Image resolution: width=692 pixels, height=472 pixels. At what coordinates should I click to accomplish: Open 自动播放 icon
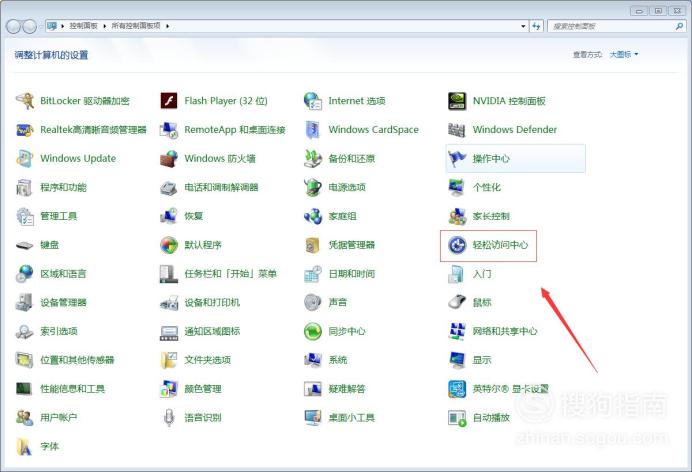pyautogui.click(x=457, y=418)
